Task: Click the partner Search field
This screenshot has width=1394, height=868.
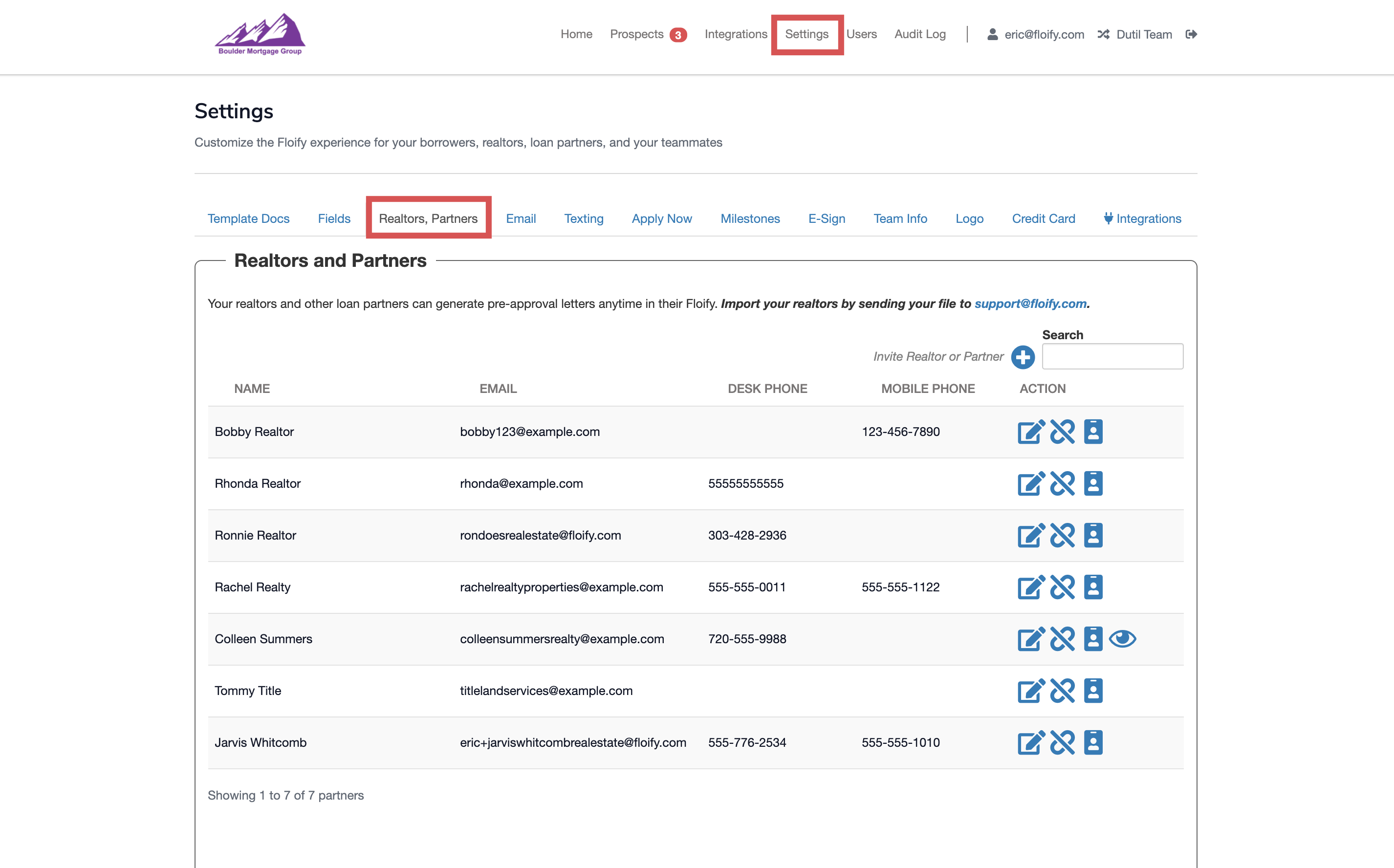Action: point(1112,356)
